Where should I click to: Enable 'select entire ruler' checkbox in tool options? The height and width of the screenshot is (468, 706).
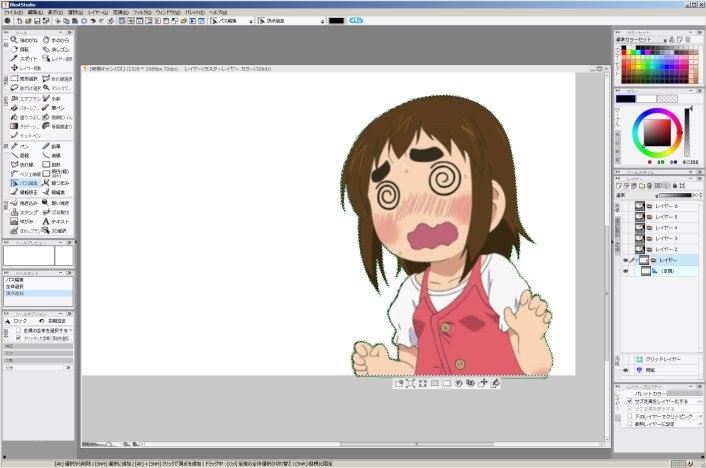pos(18,330)
